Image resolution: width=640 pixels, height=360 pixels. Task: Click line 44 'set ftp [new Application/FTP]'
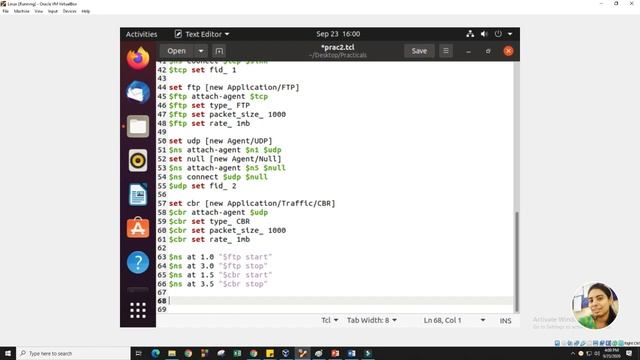234,87
